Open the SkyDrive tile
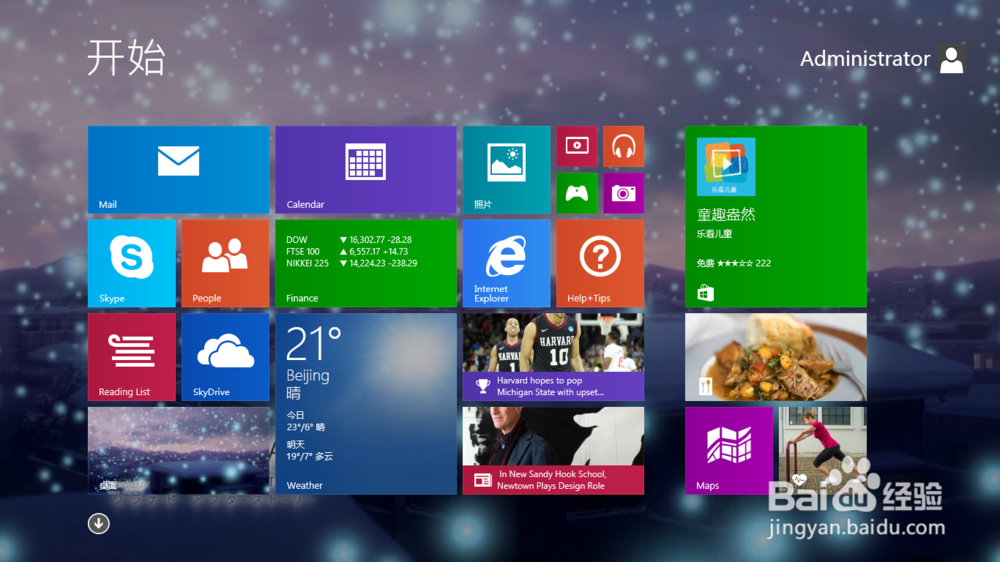The image size is (1000, 562). (x=225, y=357)
